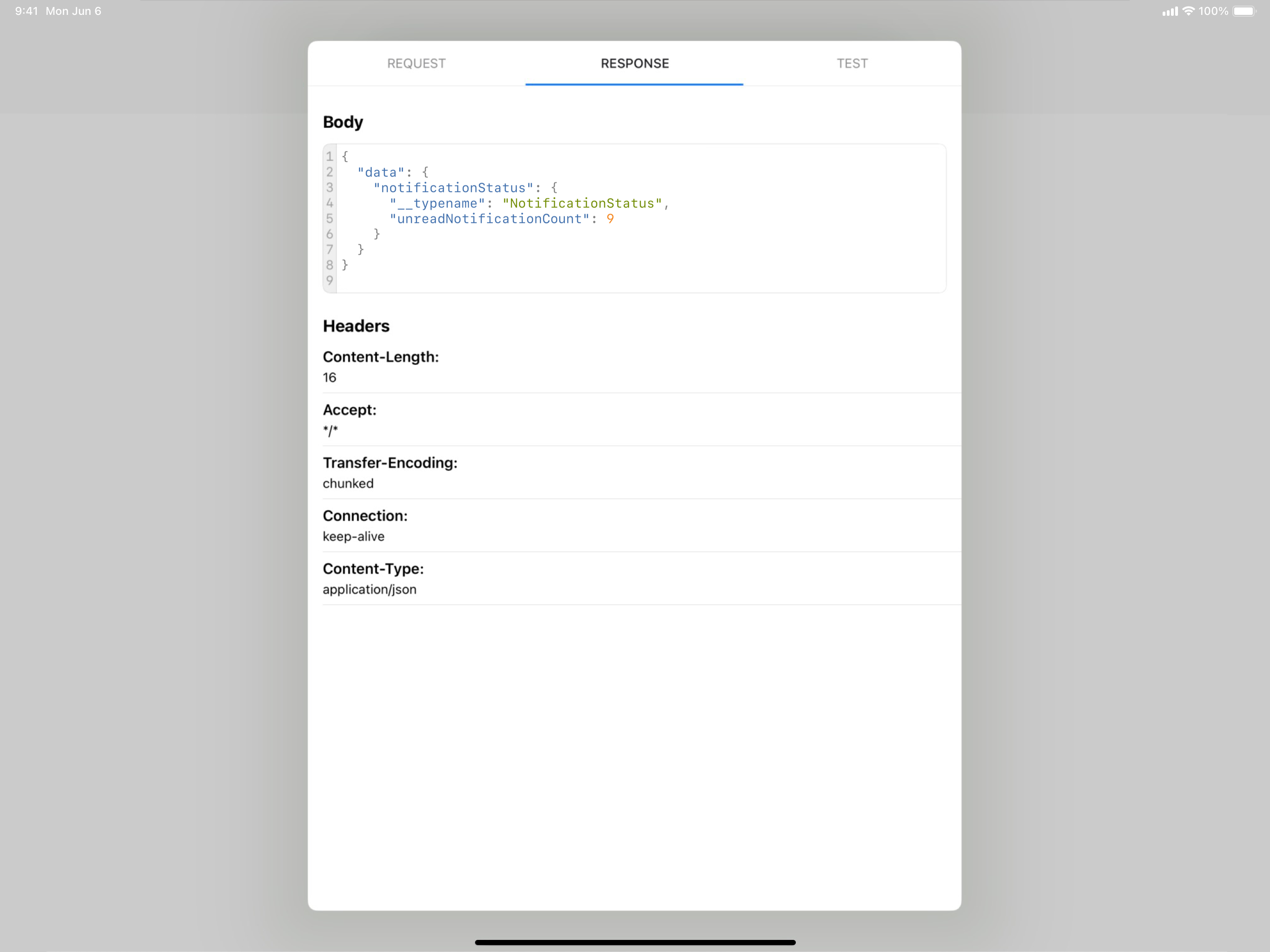1270x952 pixels.
Task: Click the Mon Jun 6 date
Action: 73,11
